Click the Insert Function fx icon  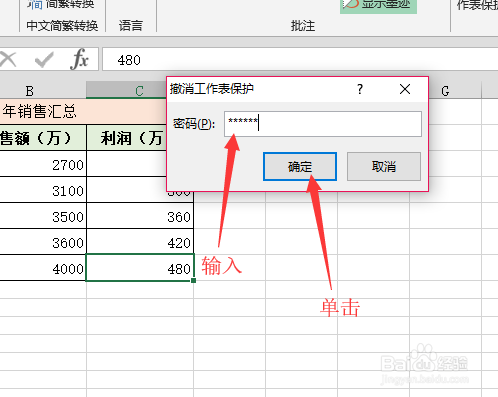79,59
